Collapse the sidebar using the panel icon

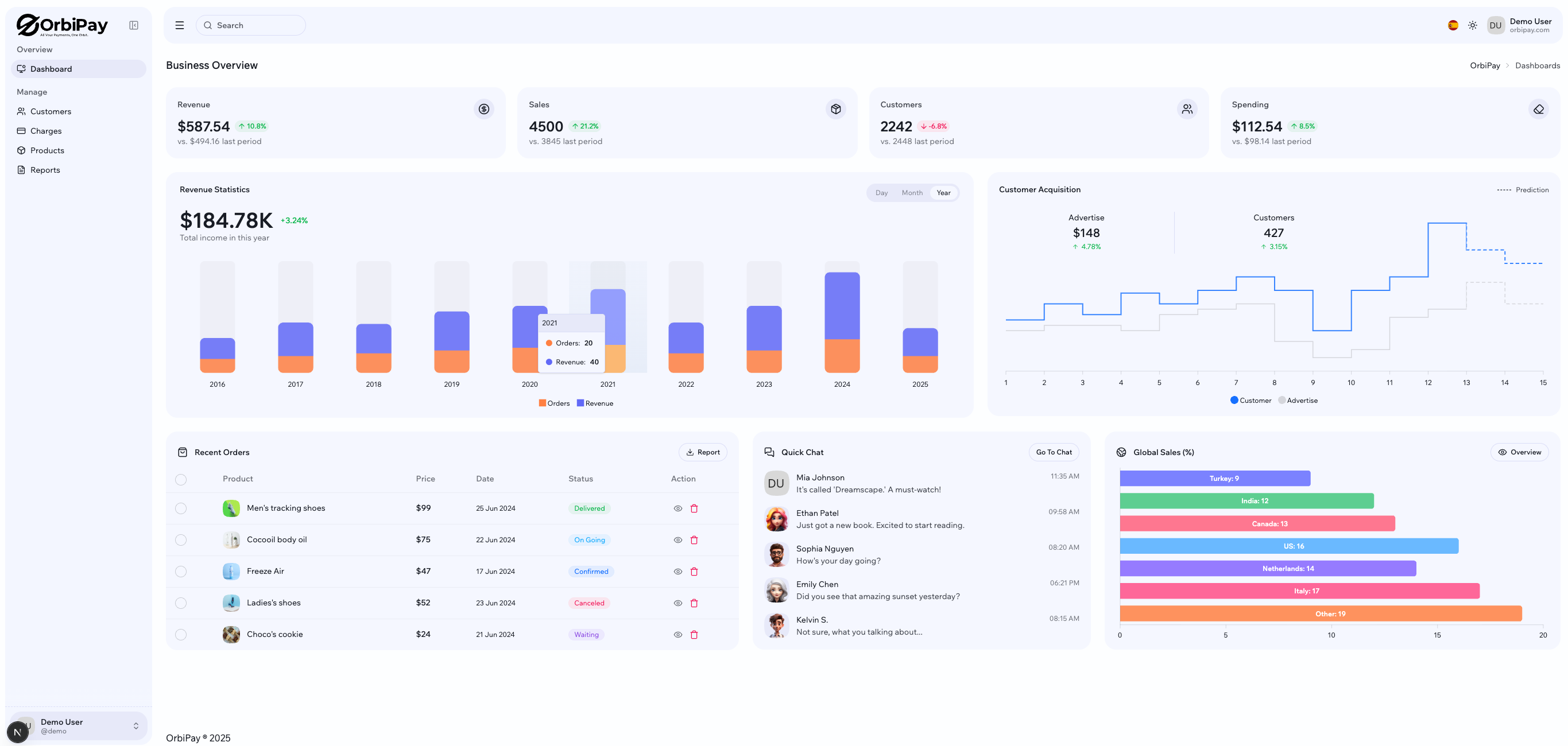[x=134, y=25]
